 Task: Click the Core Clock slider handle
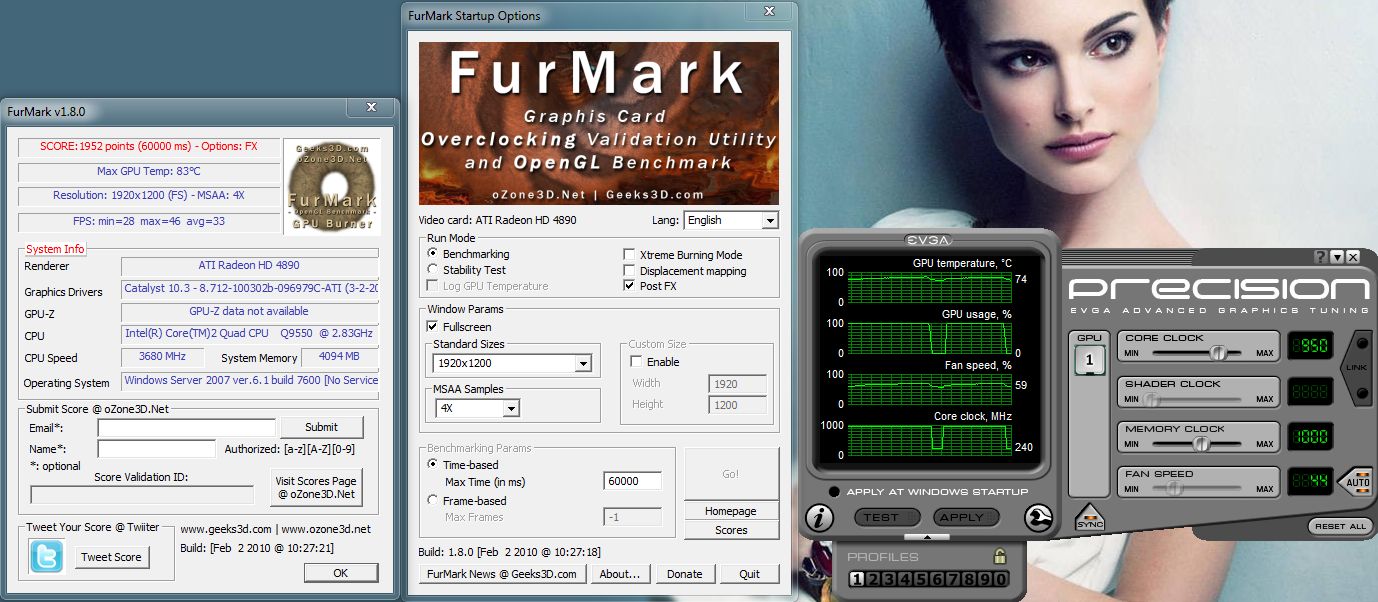(x=1218, y=353)
